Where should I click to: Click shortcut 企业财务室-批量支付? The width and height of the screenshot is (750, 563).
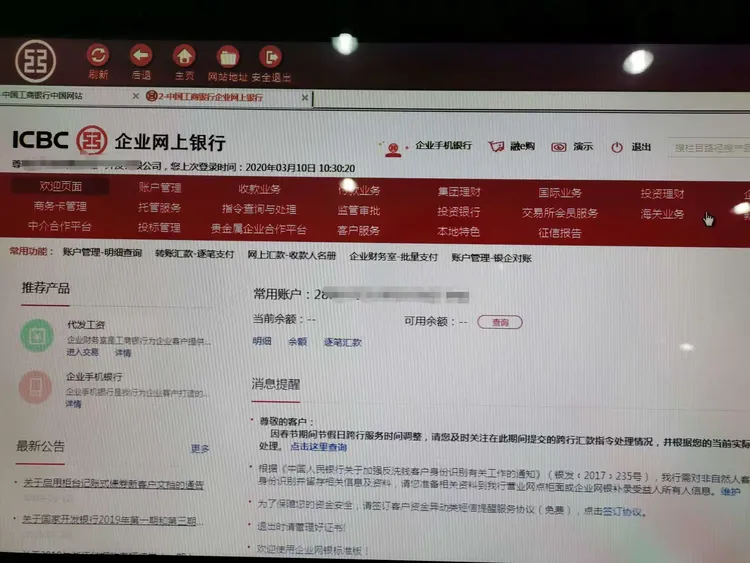click(393, 257)
